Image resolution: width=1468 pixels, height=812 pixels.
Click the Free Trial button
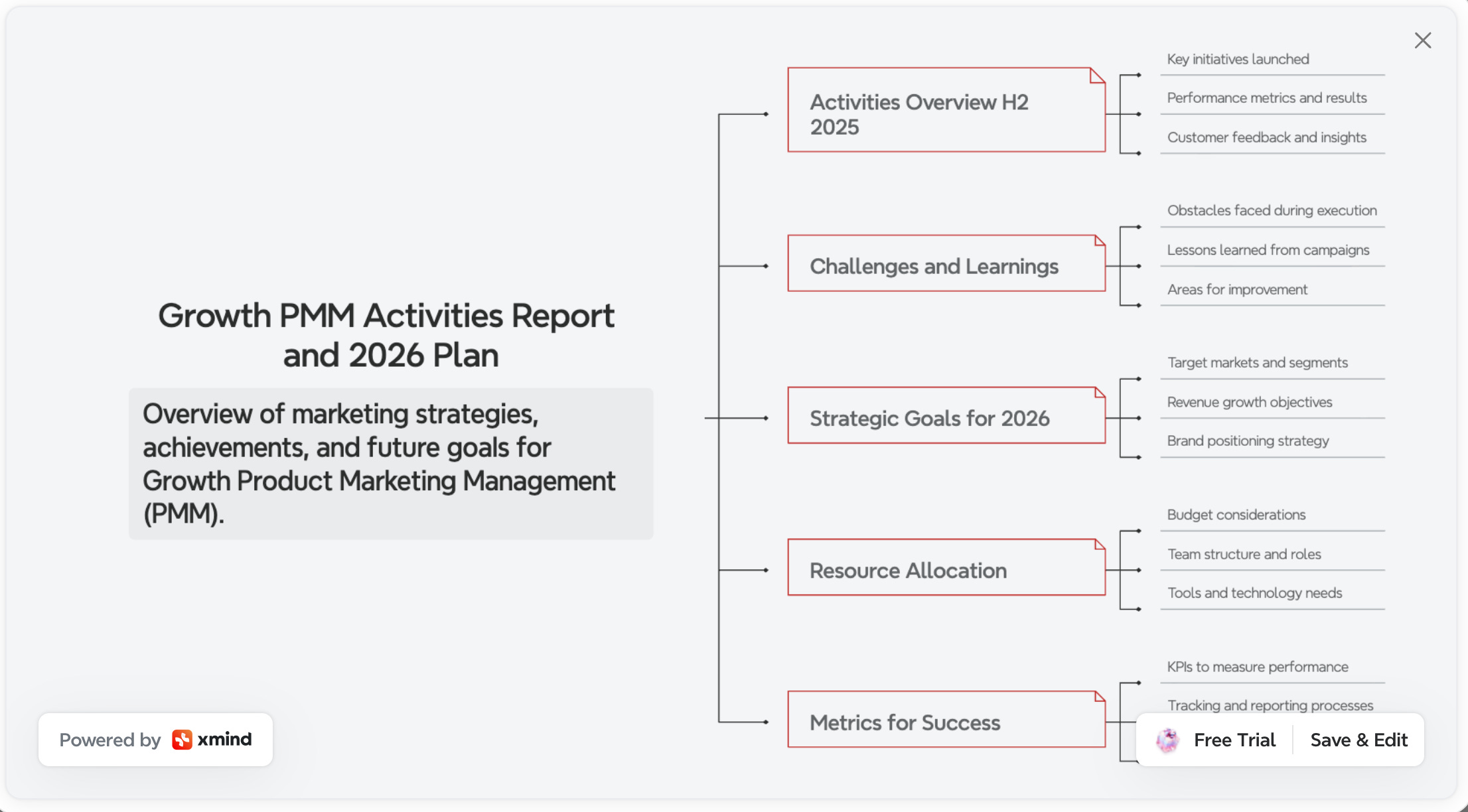pos(1234,740)
